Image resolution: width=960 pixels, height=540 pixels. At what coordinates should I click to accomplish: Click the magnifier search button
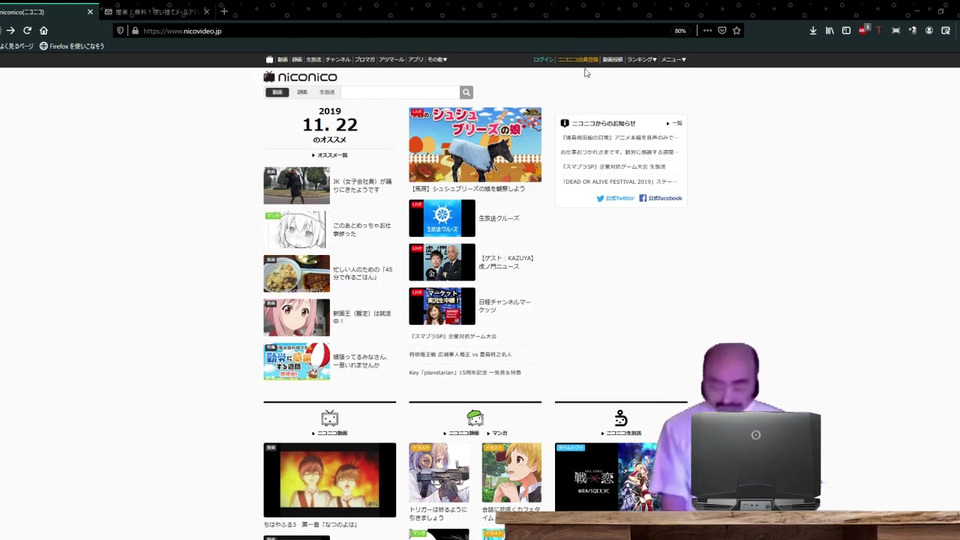point(466,92)
